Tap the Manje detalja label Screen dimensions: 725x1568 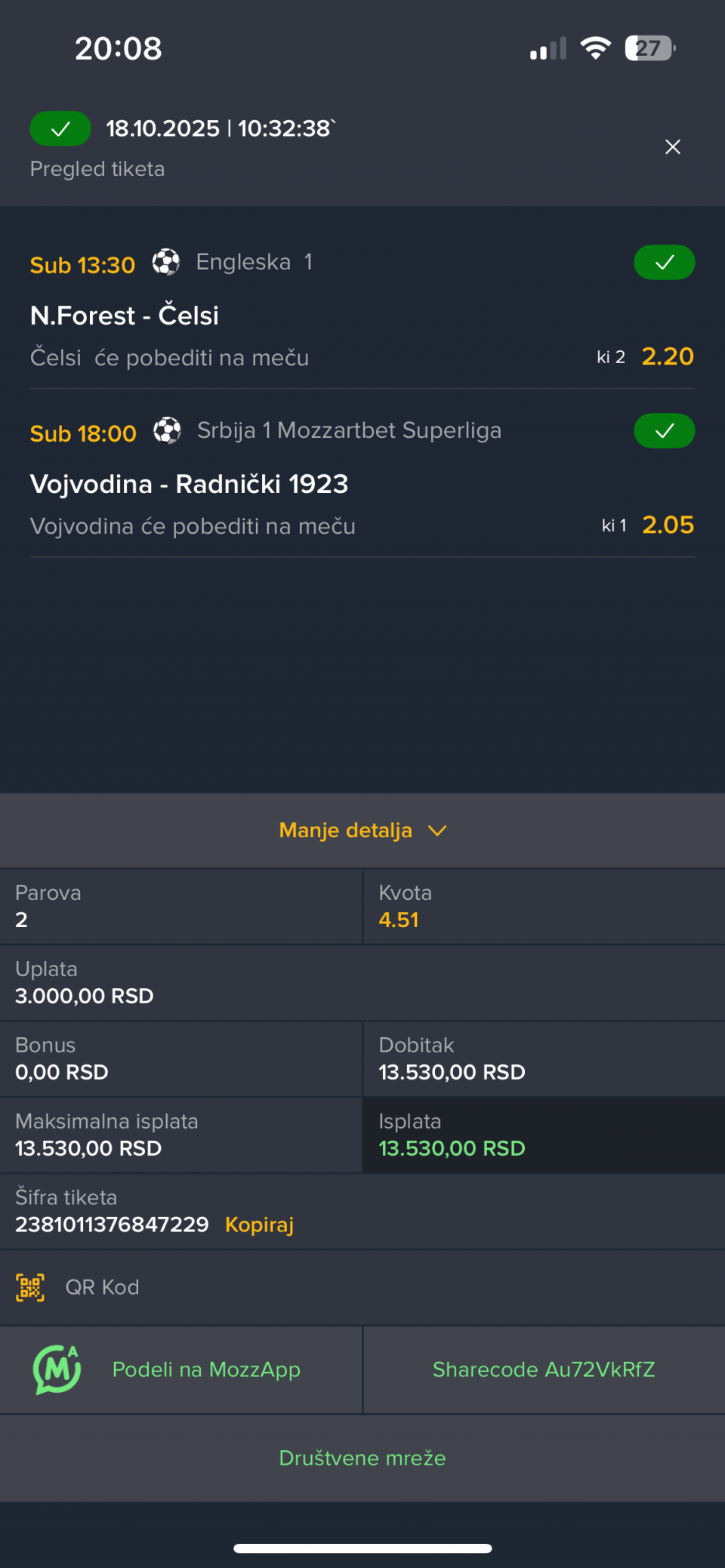(345, 830)
